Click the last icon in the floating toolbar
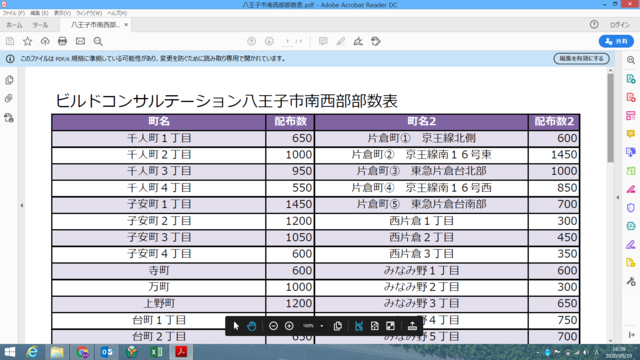 [412, 326]
